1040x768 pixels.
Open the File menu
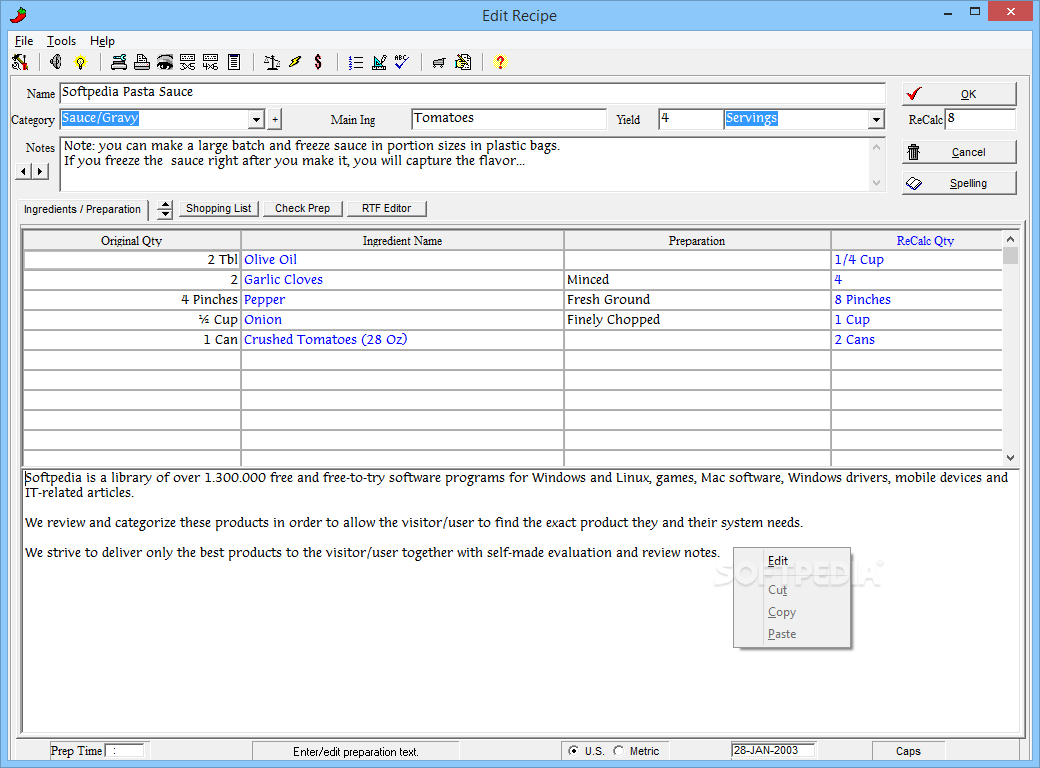[24, 41]
